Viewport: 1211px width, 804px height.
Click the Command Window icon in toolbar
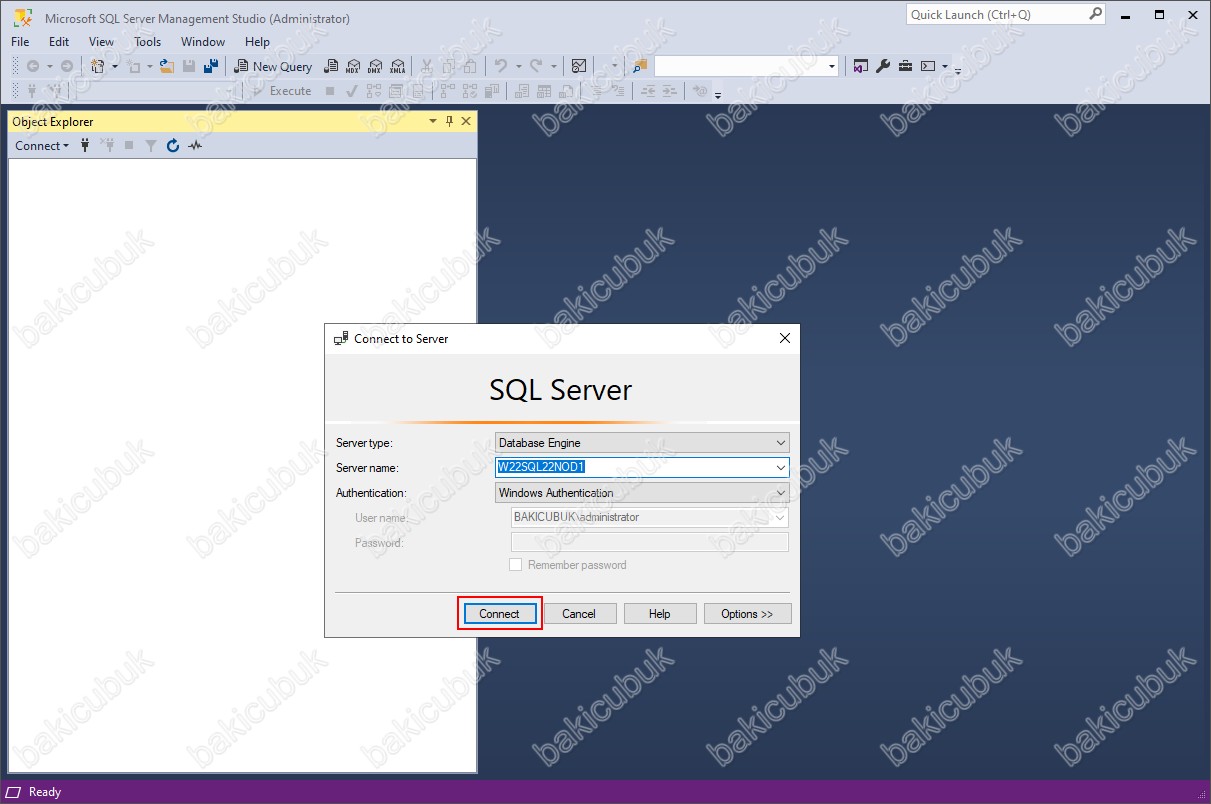click(x=928, y=66)
